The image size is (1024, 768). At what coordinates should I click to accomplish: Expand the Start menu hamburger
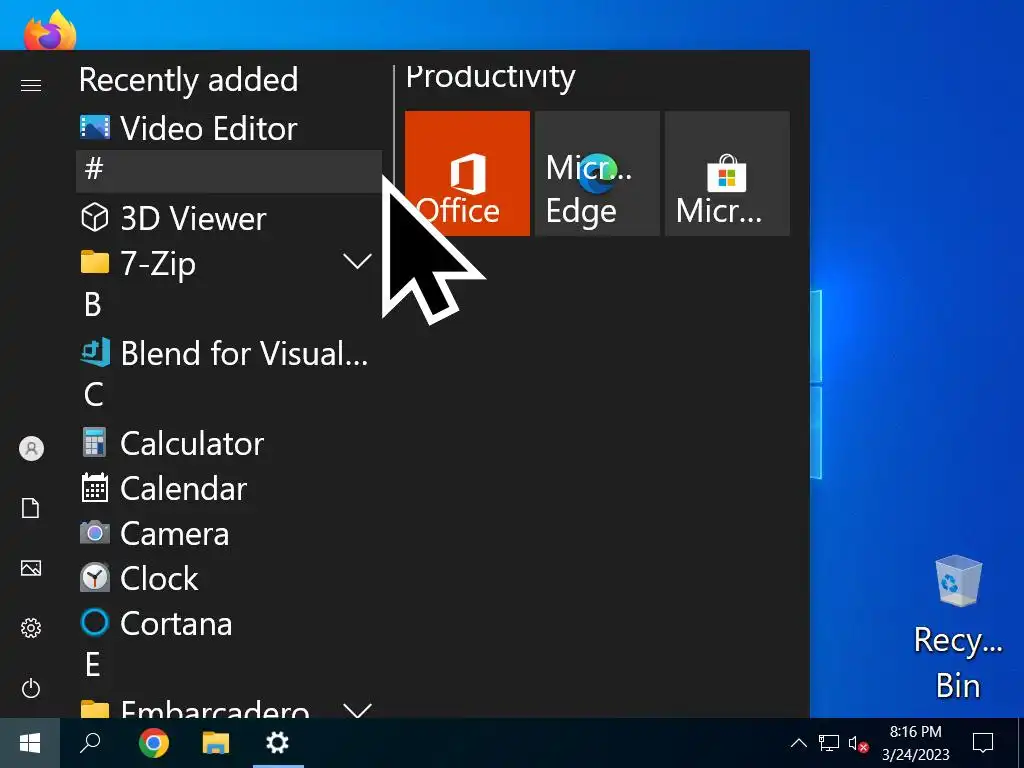pyautogui.click(x=31, y=86)
